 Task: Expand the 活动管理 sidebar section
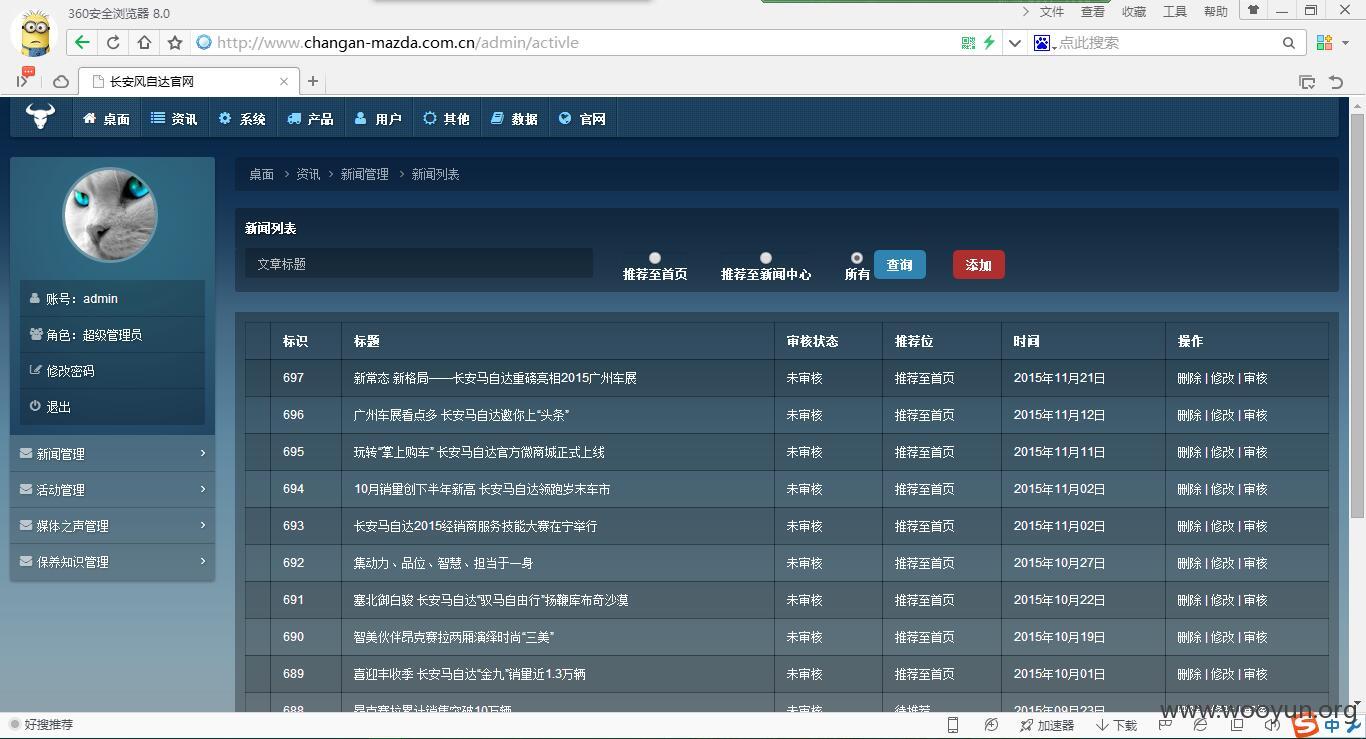coord(112,489)
